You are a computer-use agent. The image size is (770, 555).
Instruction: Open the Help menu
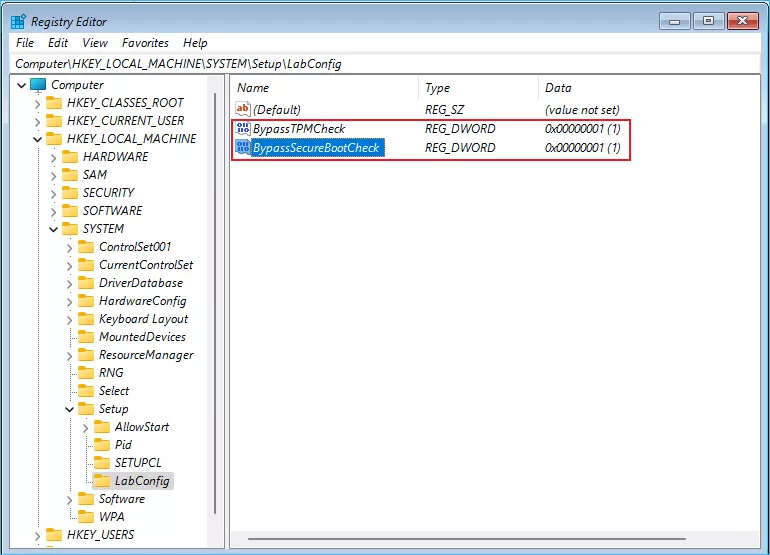point(195,43)
